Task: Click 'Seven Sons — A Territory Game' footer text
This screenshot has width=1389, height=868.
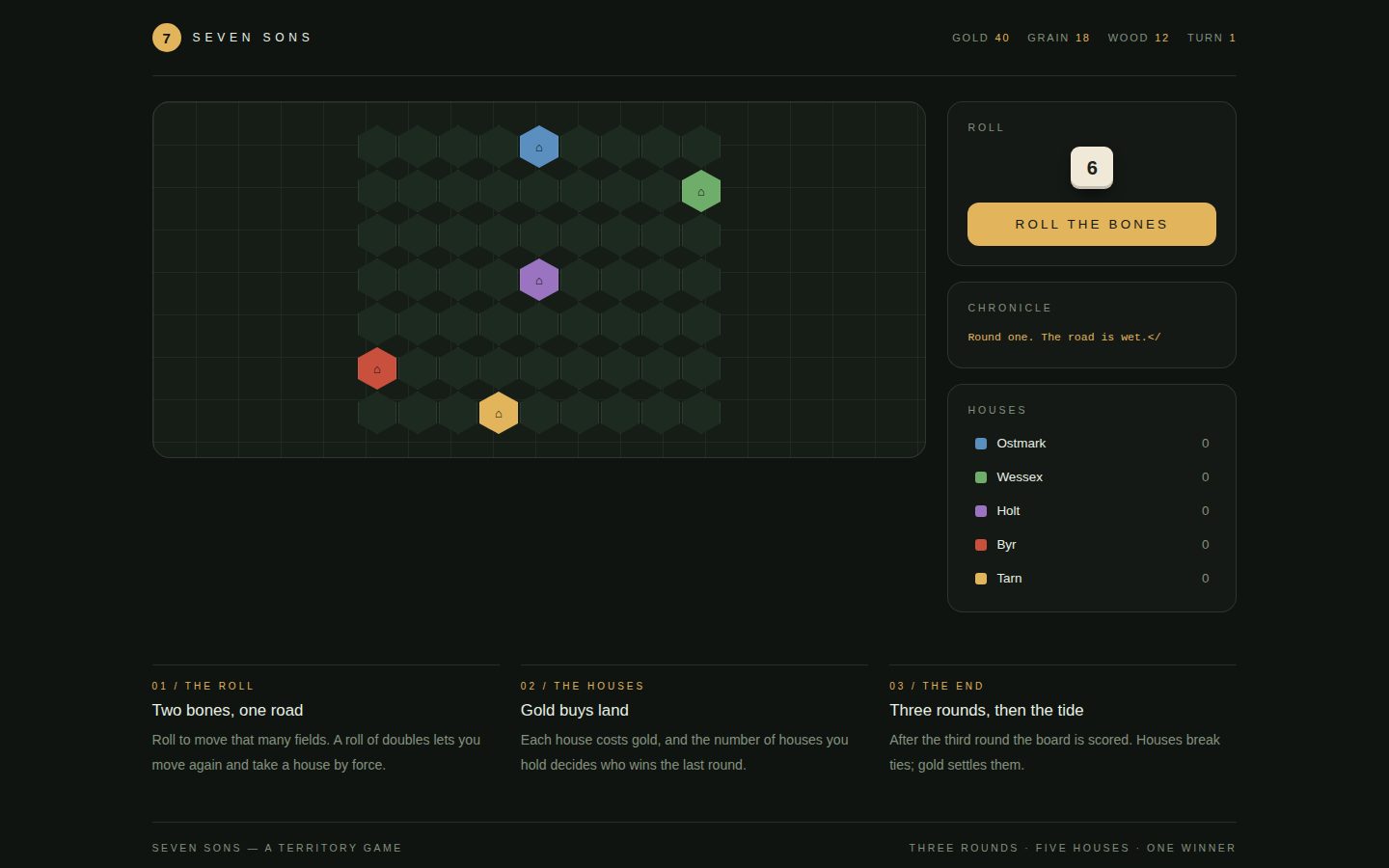Action: (x=277, y=848)
